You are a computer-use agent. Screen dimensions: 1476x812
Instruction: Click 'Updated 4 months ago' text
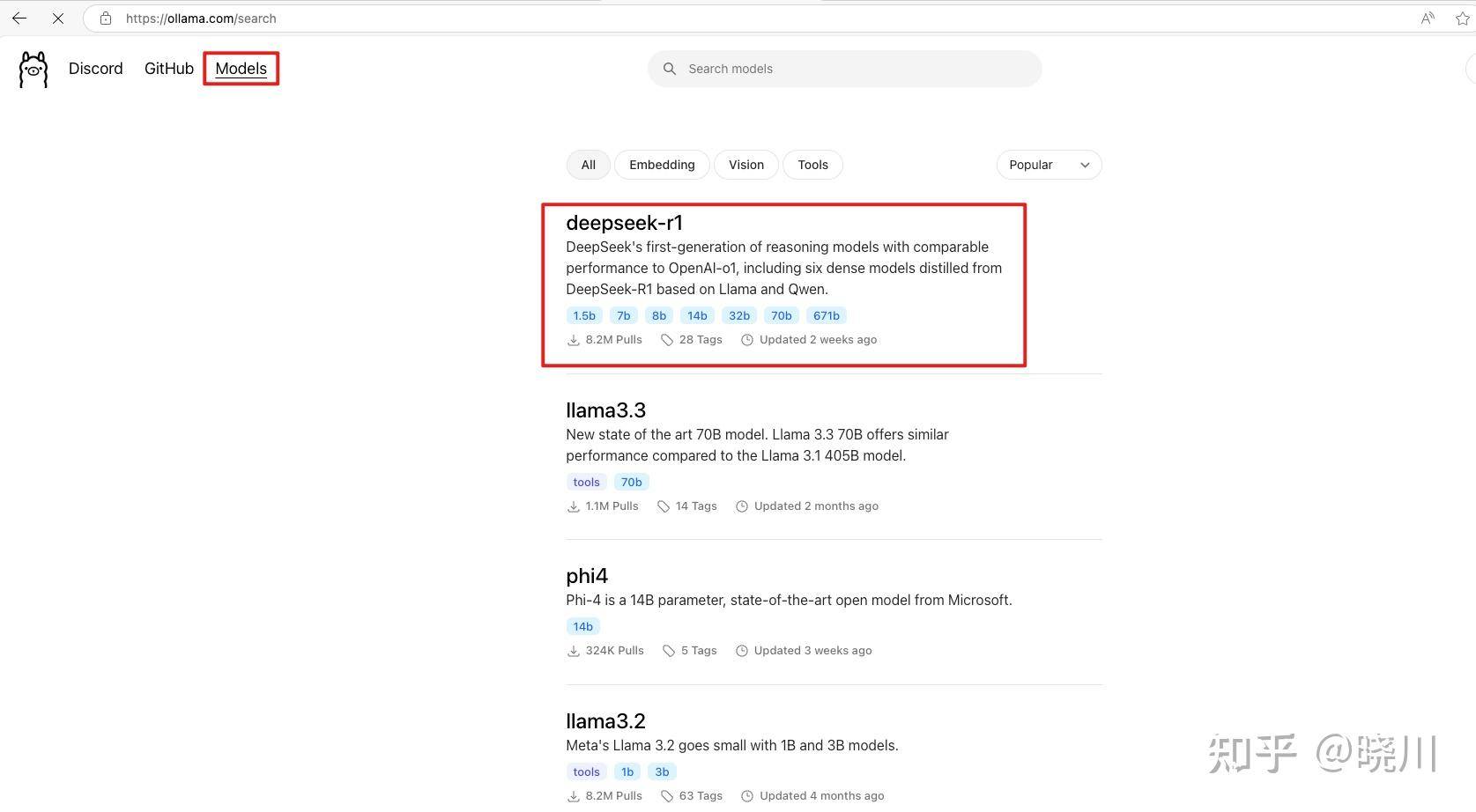[x=822, y=796]
